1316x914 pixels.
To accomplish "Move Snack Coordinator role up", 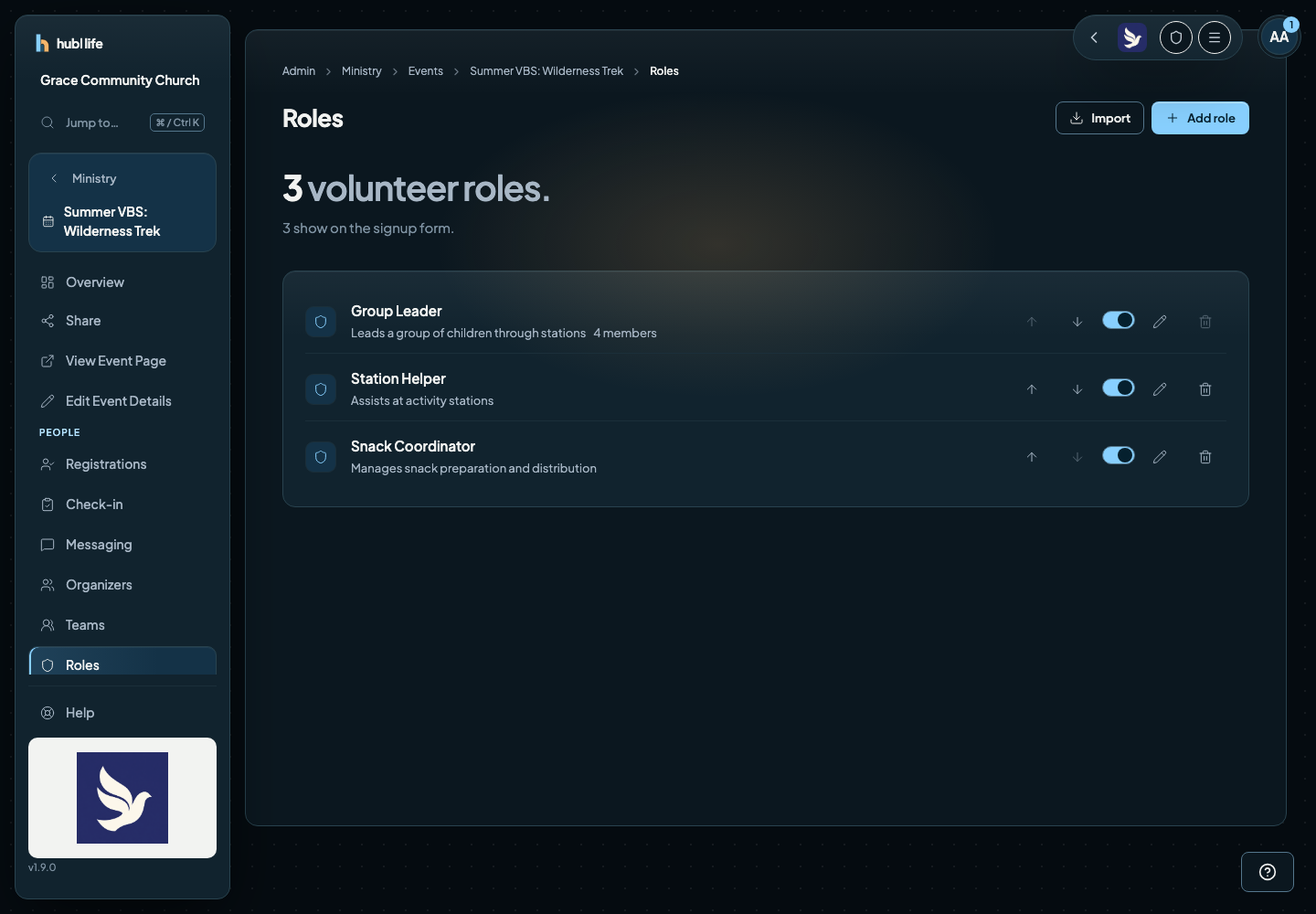I will click(x=1032, y=457).
